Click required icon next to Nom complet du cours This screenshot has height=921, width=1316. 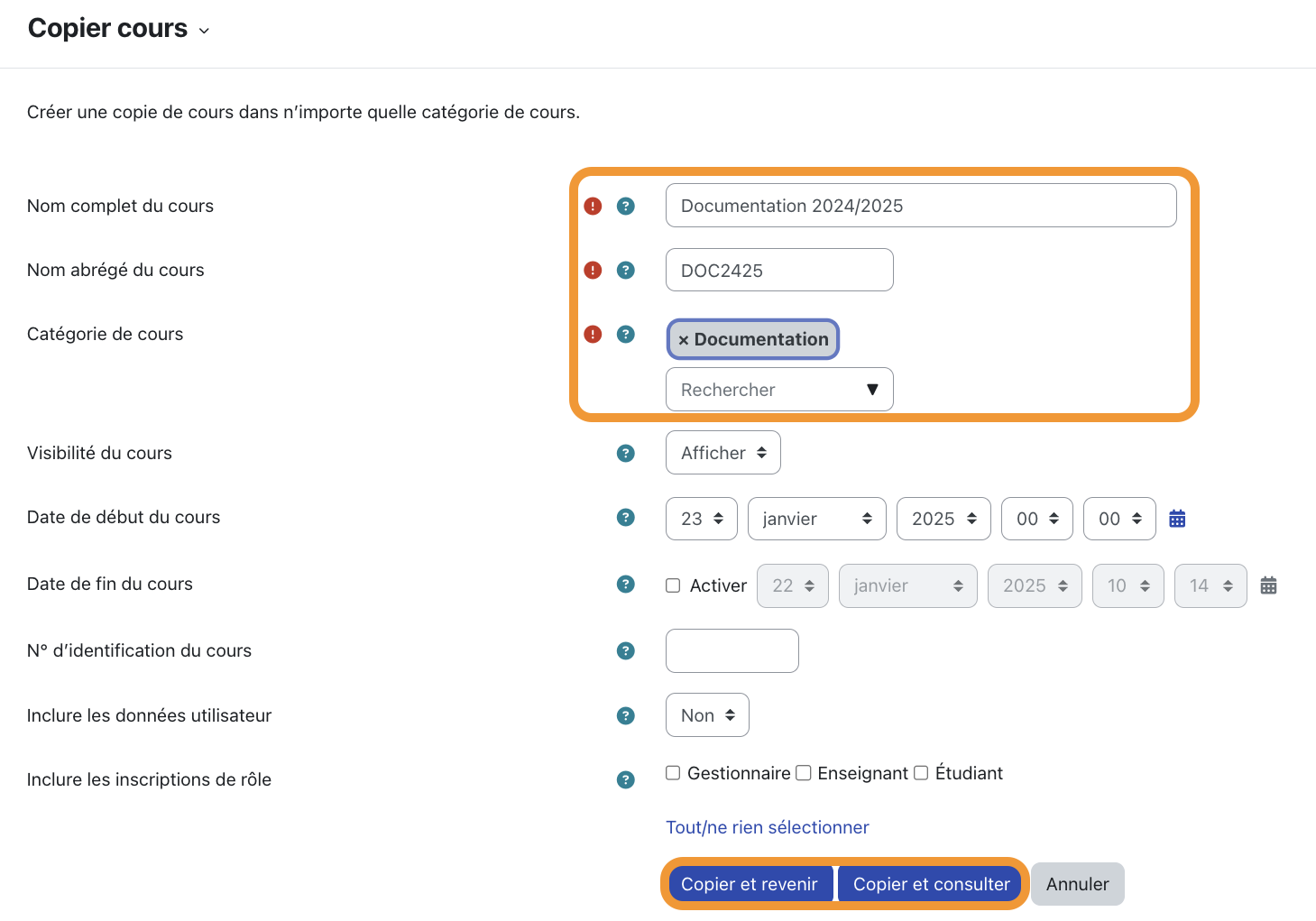(x=593, y=207)
